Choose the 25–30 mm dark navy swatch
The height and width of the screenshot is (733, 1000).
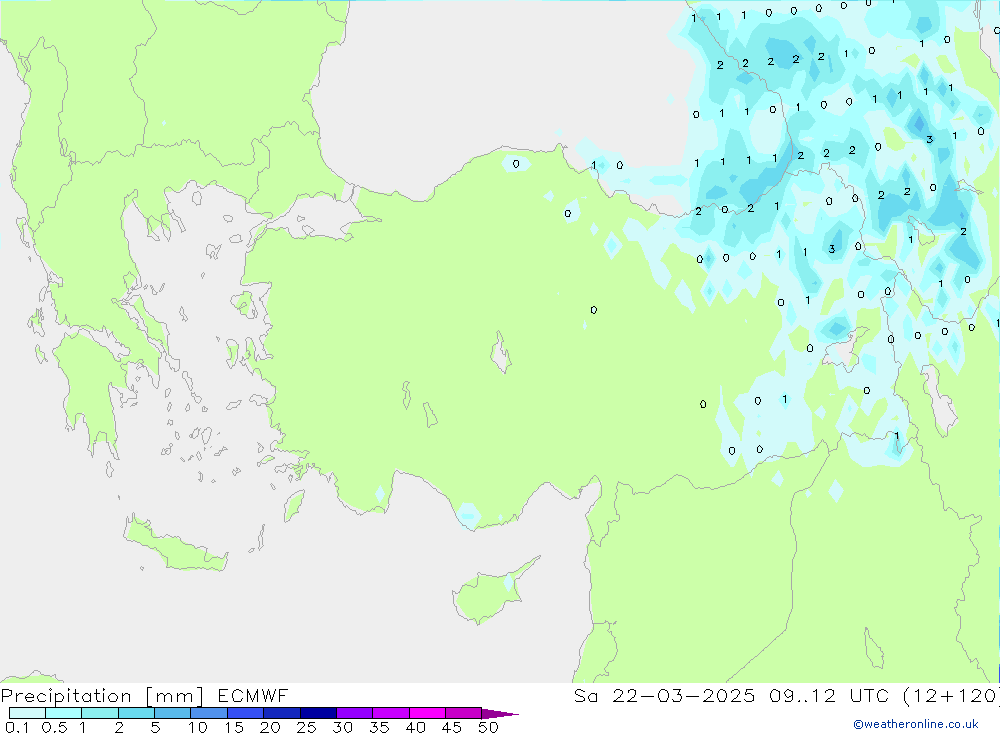318,713
